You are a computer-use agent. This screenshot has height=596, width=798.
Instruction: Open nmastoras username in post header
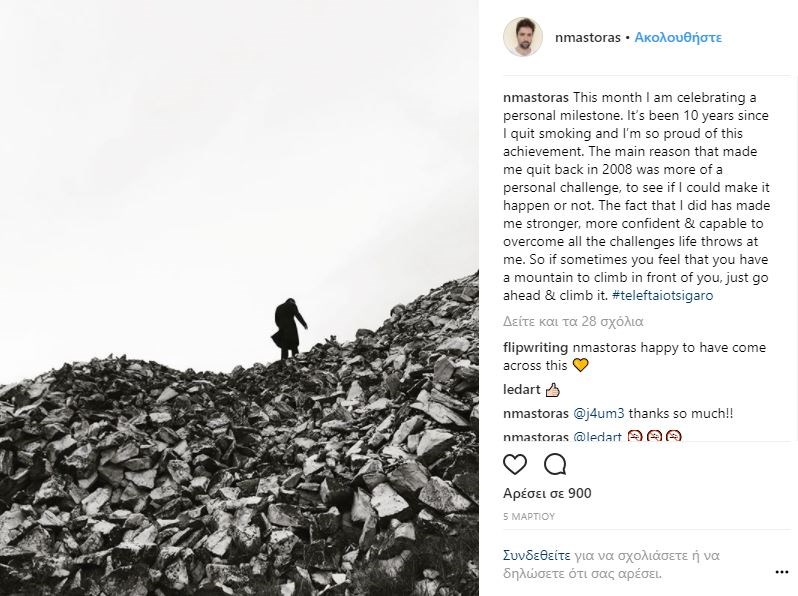[x=587, y=38]
